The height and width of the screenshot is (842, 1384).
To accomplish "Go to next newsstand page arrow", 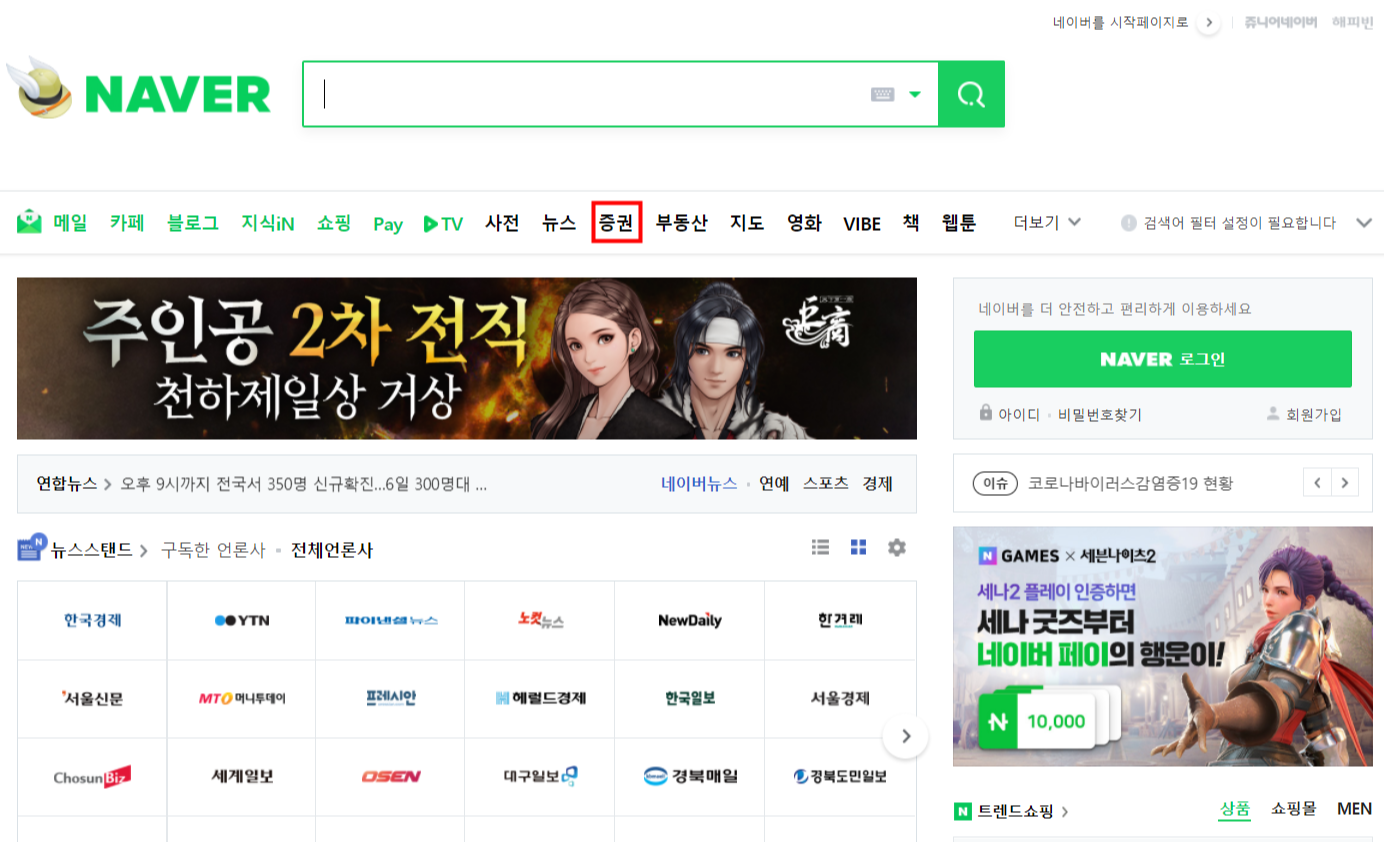I will (906, 737).
